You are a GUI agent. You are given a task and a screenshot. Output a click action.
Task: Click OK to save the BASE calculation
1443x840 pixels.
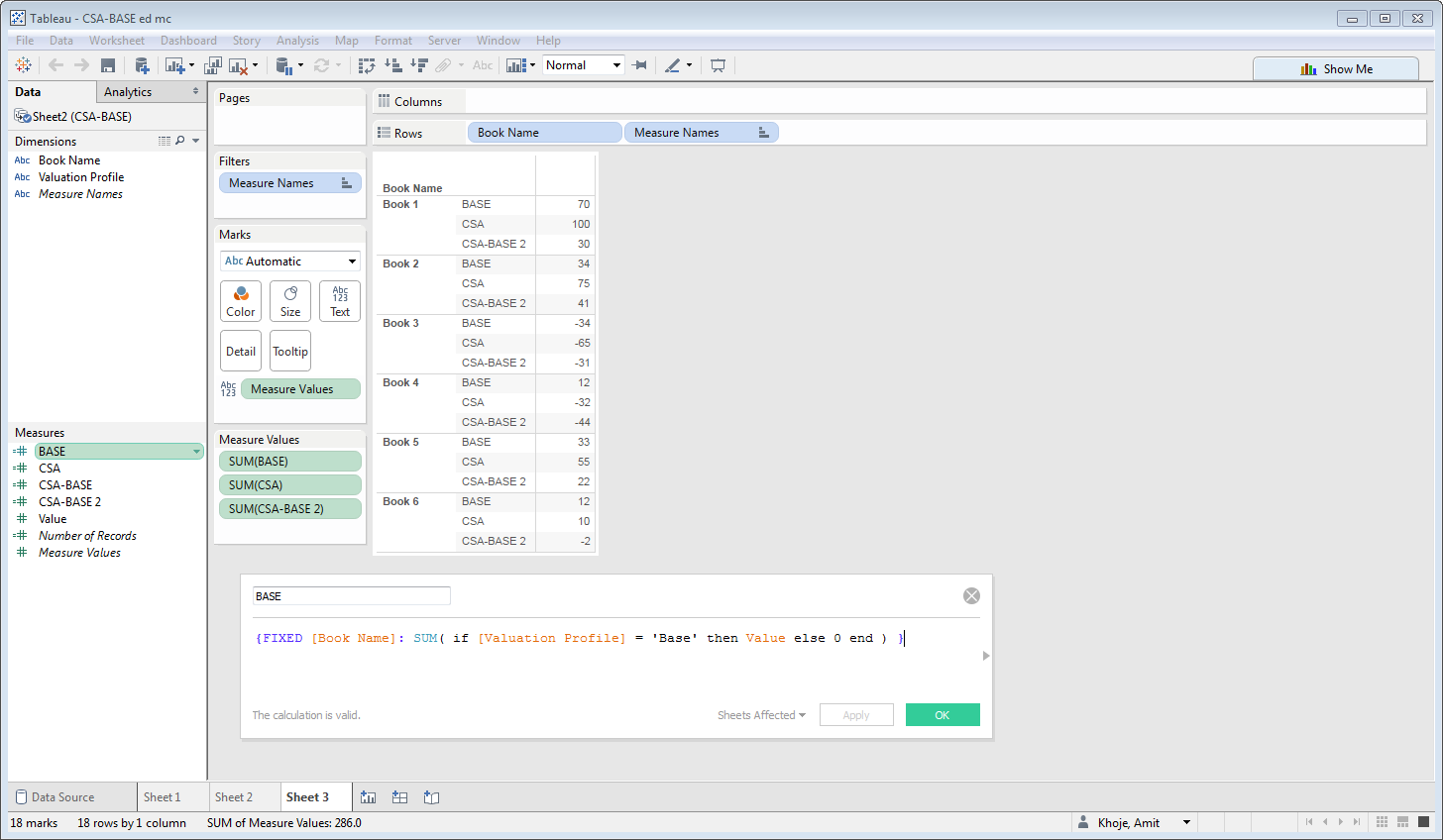pyautogui.click(x=942, y=714)
